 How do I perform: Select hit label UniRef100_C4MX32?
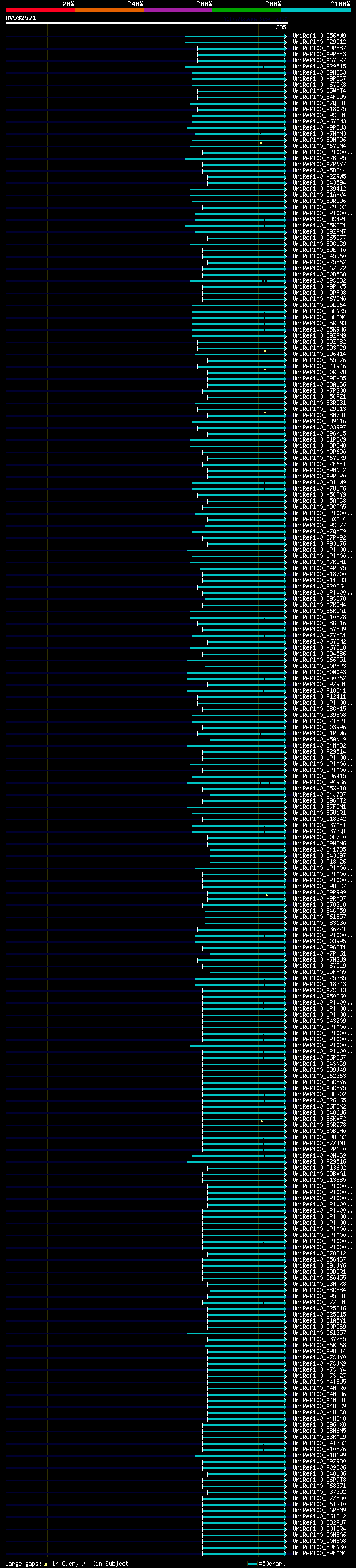click(x=319, y=745)
